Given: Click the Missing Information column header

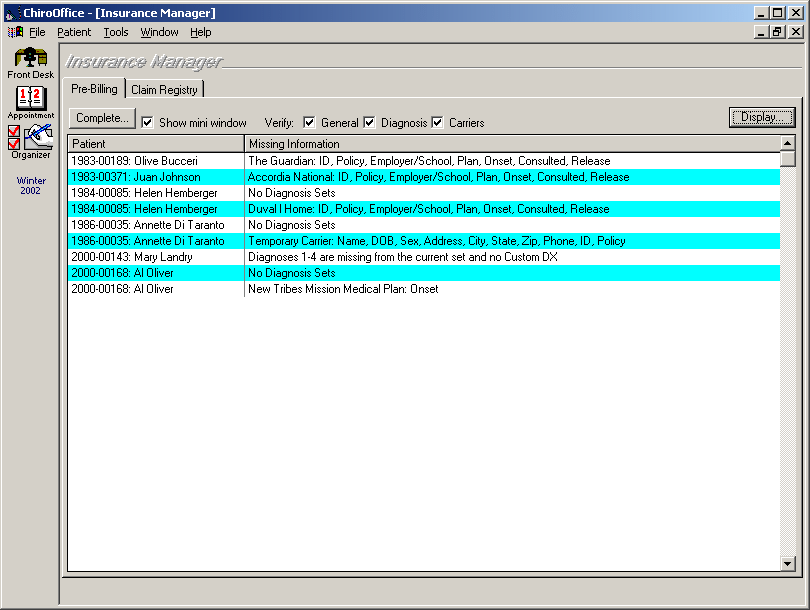Looking at the screenshot, I should click(x=512, y=144).
